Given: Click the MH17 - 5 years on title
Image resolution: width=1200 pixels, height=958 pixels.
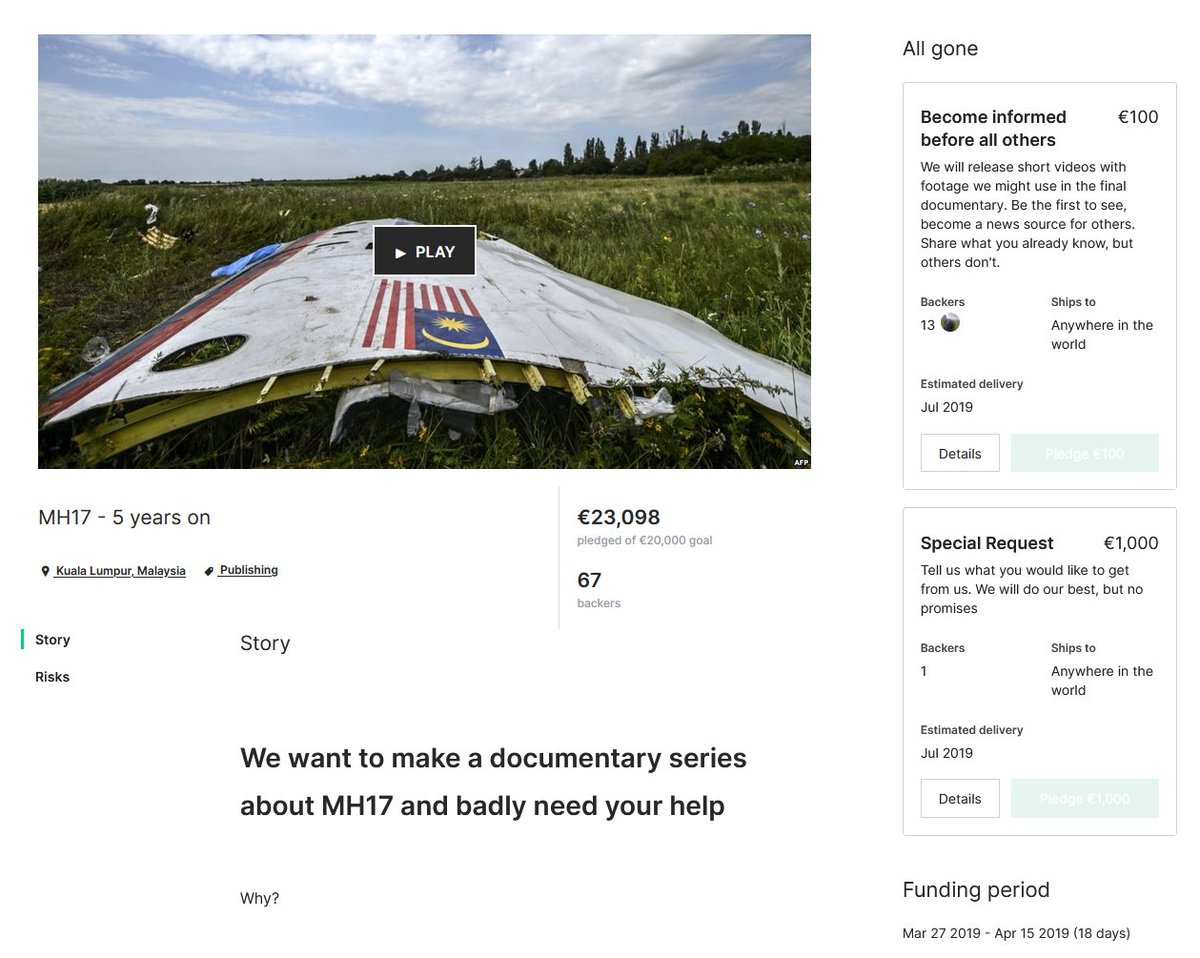Looking at the screenshot, I should [124, 517].
